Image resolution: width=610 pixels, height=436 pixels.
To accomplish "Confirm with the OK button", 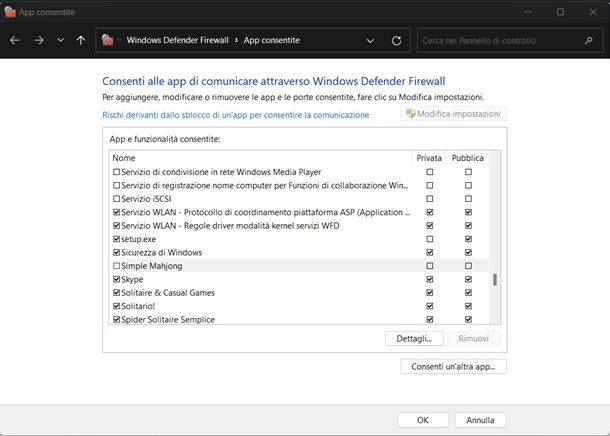I will 422,420.
